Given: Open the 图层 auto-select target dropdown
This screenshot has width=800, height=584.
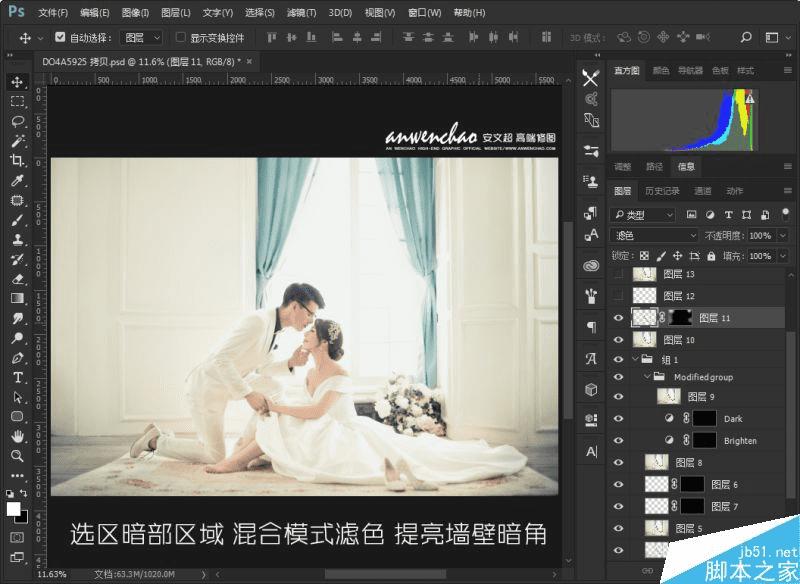Looking at the screenshot, I should click(142, 37).
